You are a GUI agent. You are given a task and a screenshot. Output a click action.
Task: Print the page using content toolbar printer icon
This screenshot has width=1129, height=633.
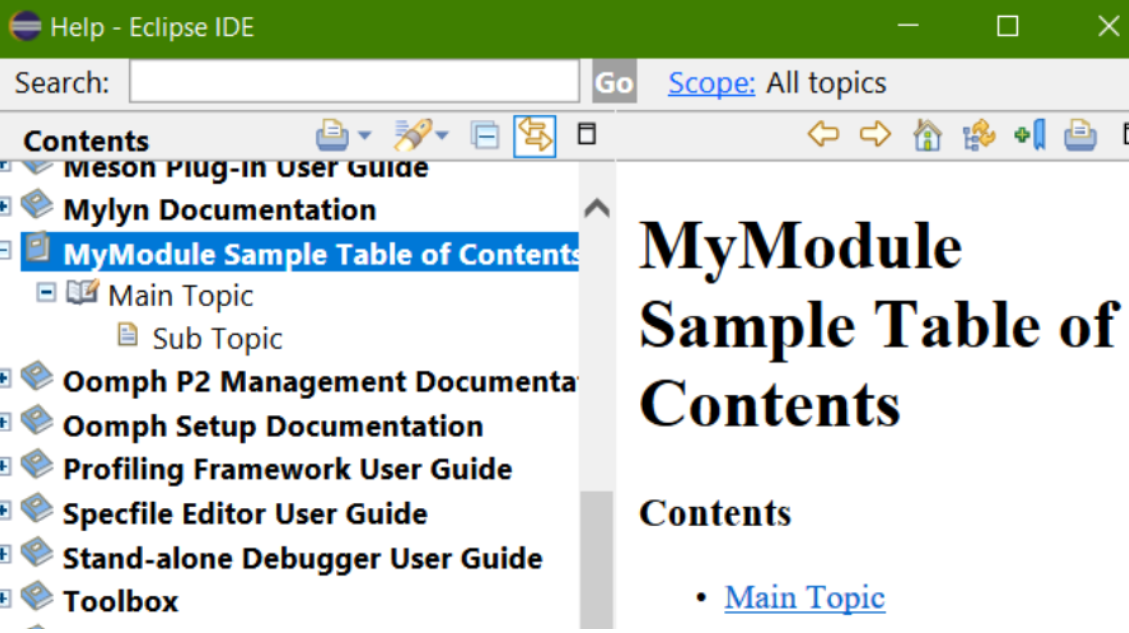(1081, 135)
